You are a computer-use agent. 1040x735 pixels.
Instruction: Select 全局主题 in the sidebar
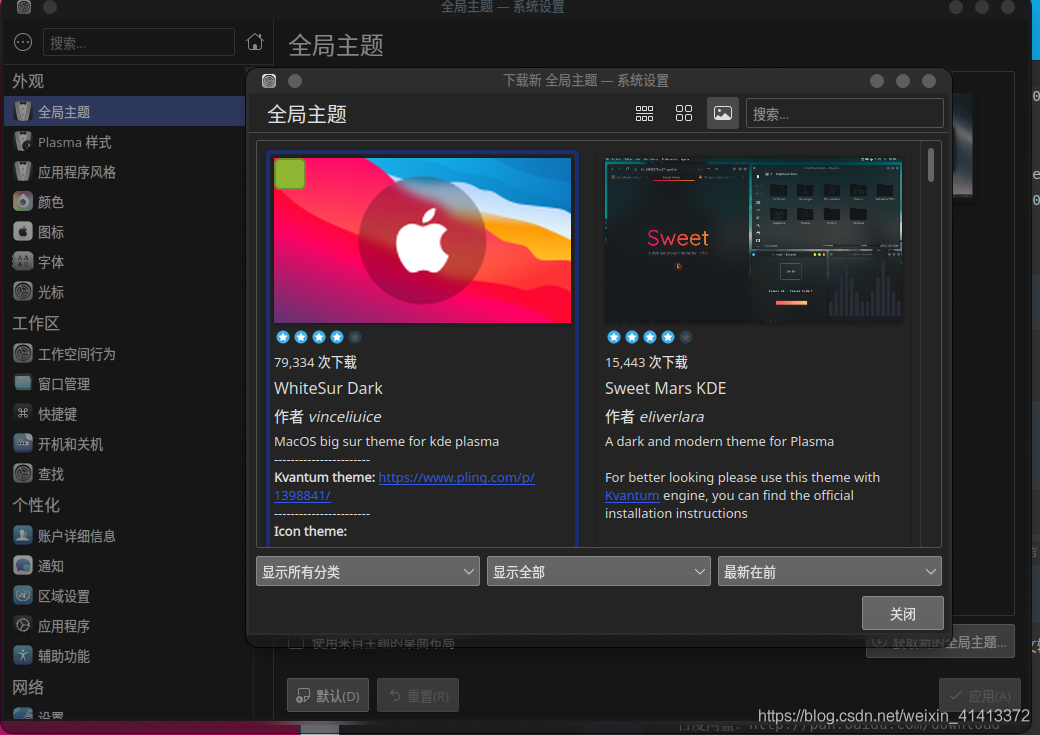(x=125, y=111)
